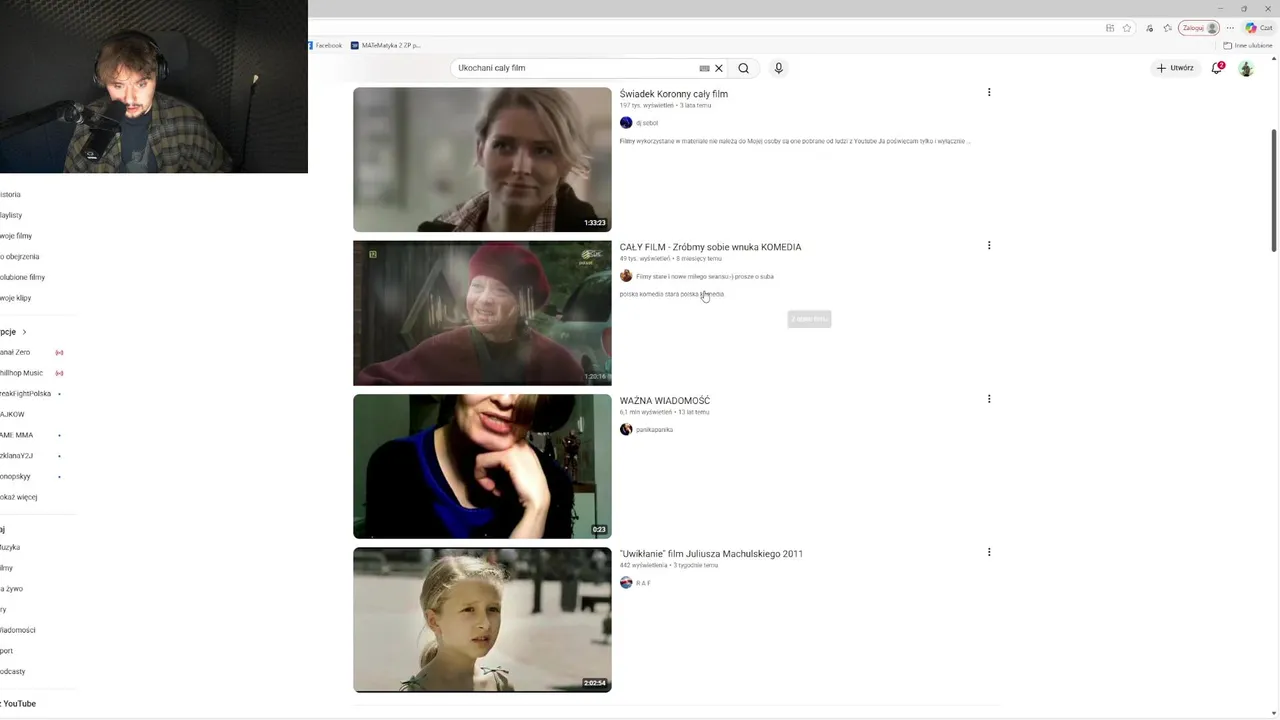Click the Utwórz create button
1280x720 pixels.
[x=1175, y=68]
